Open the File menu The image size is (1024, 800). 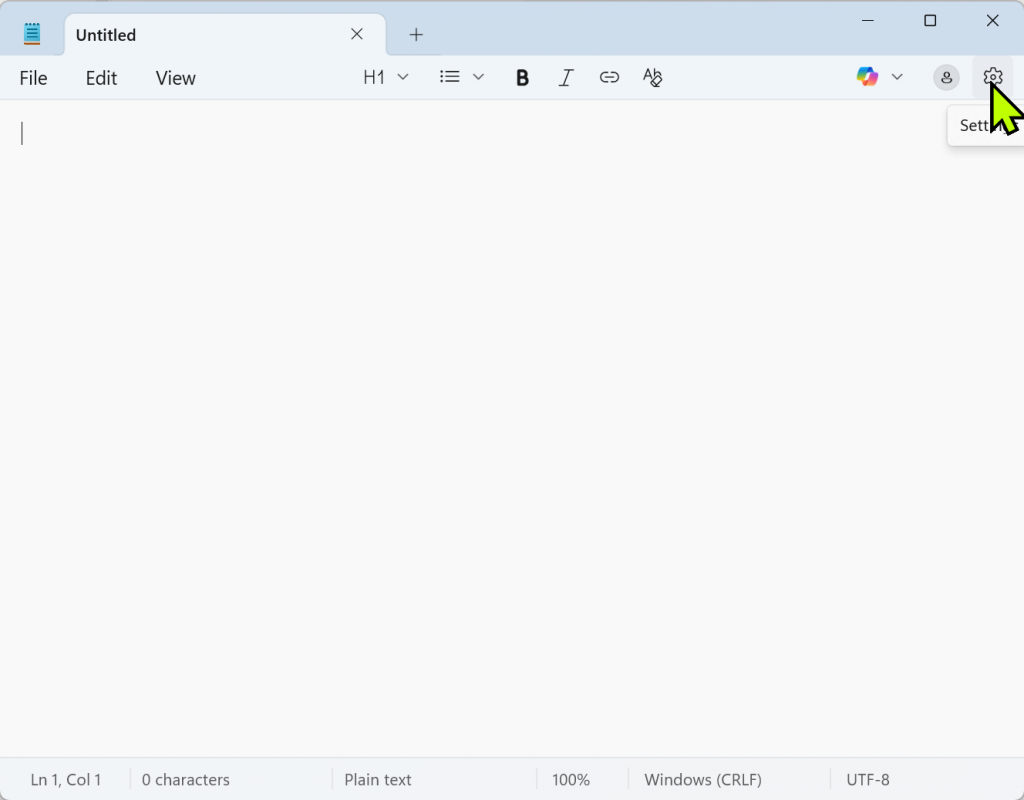click(x=33, y=78)
